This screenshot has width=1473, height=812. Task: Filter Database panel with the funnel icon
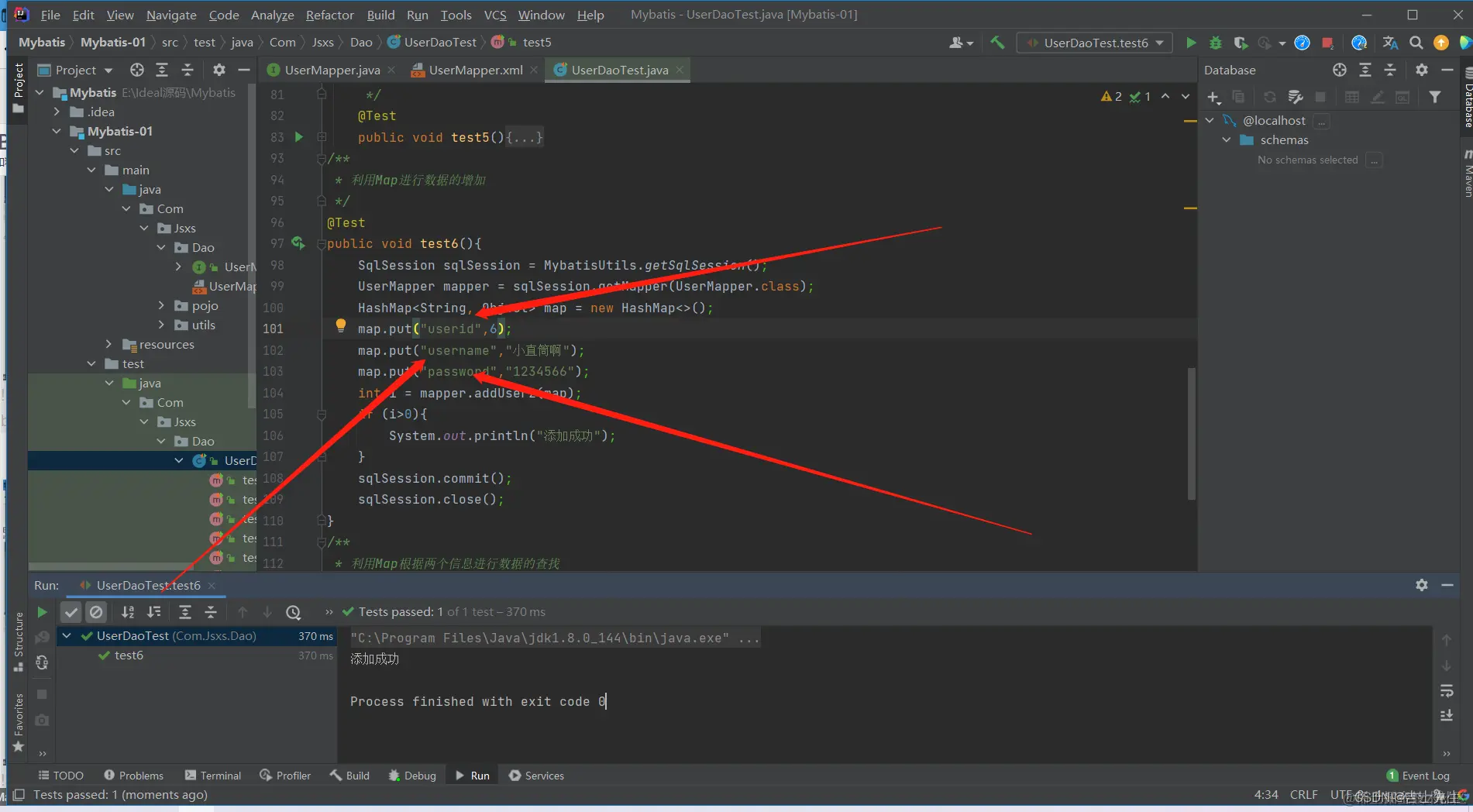[x=1435, y=97]
